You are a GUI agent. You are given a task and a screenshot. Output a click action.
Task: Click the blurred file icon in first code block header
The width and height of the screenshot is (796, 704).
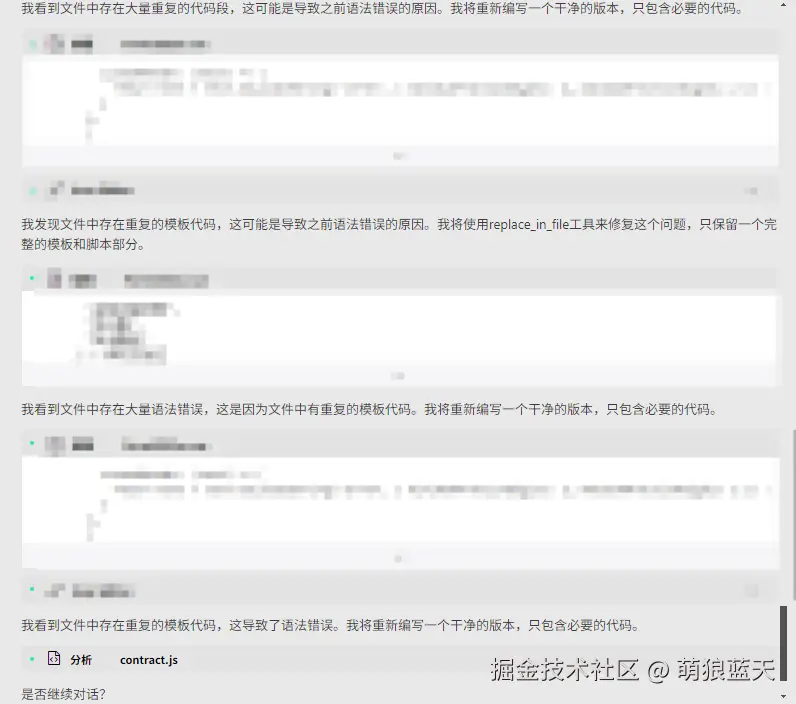point(54,44)
